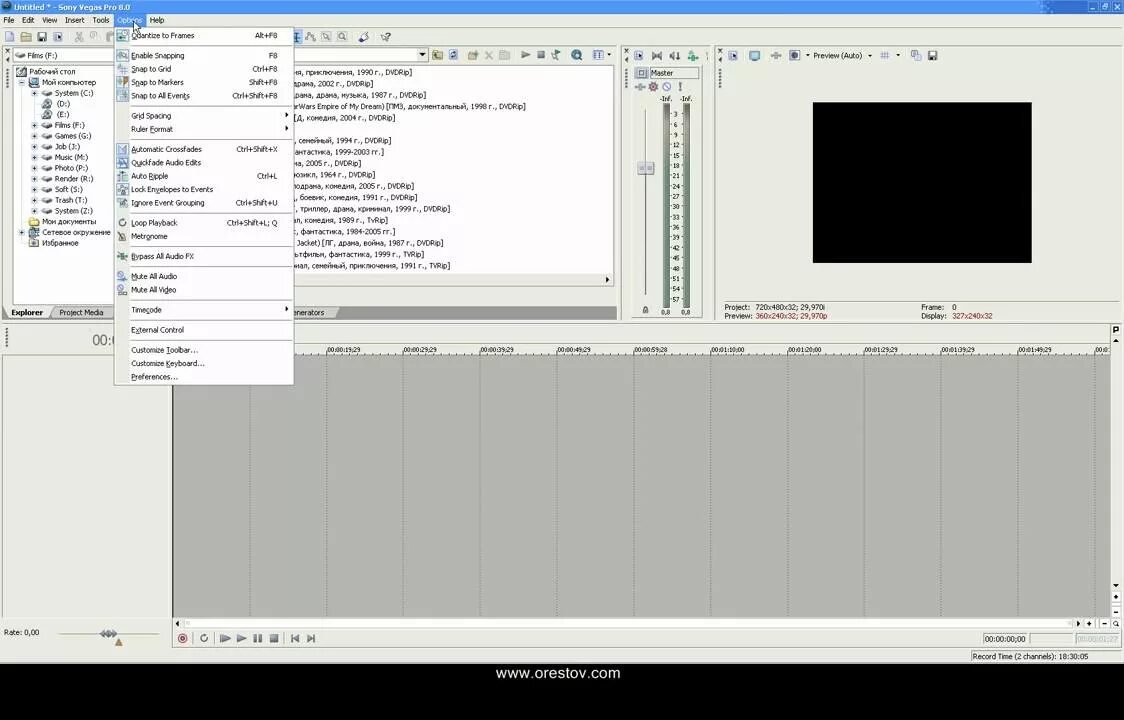Open Master Bus audio properties icon
1124x720 pixels.
click(639, 55)
